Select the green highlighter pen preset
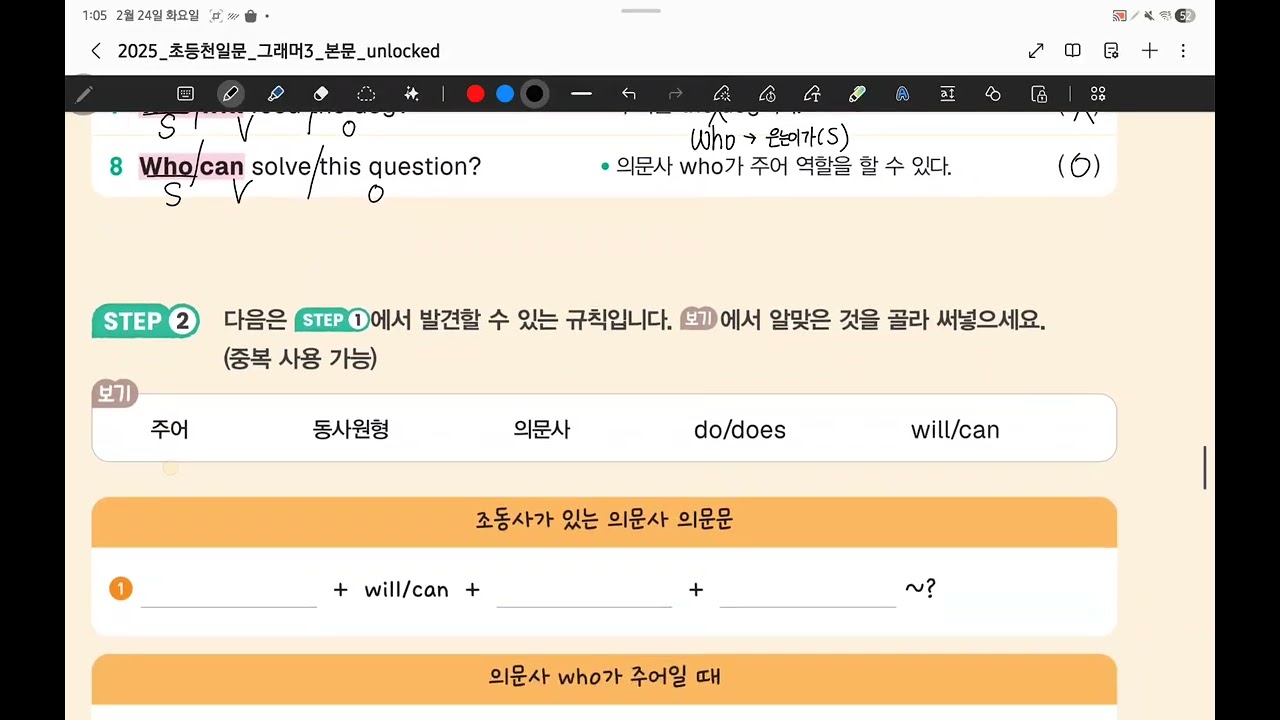The width and height of the screenshot is (1280, 720). (x=857, y=94)
